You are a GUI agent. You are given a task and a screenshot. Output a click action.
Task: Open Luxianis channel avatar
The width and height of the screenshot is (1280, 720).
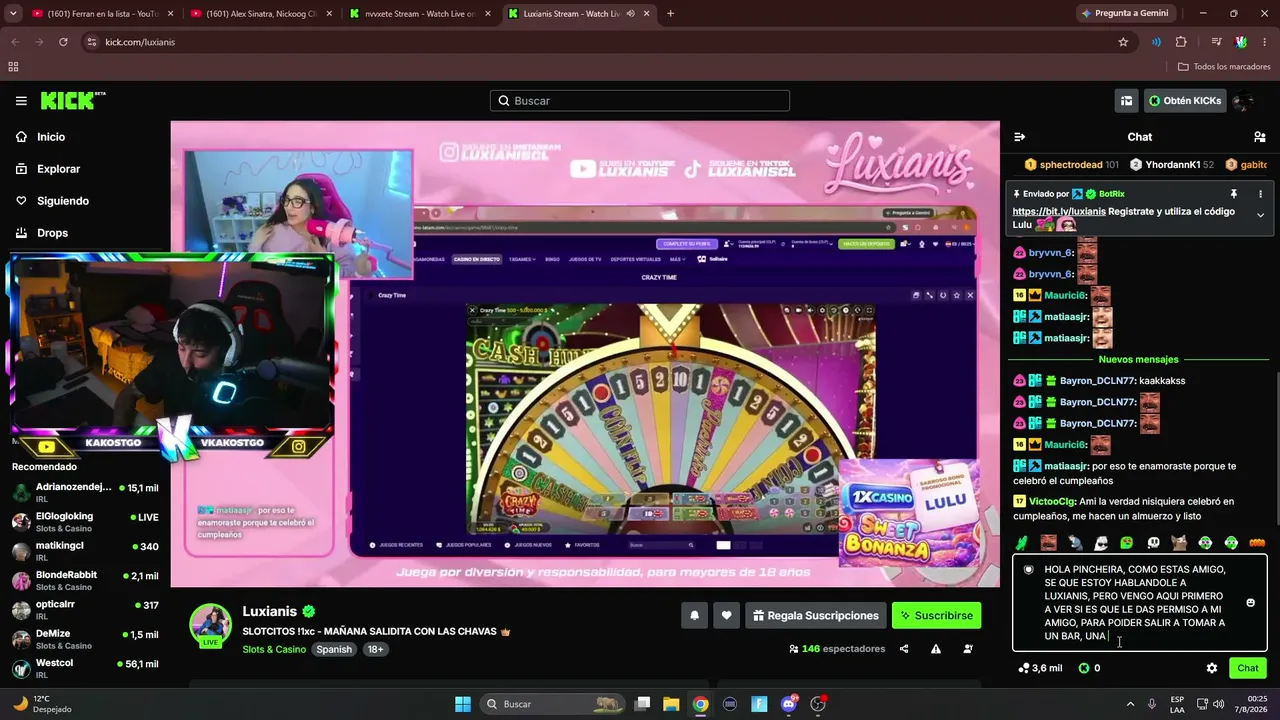click(211, 625)
